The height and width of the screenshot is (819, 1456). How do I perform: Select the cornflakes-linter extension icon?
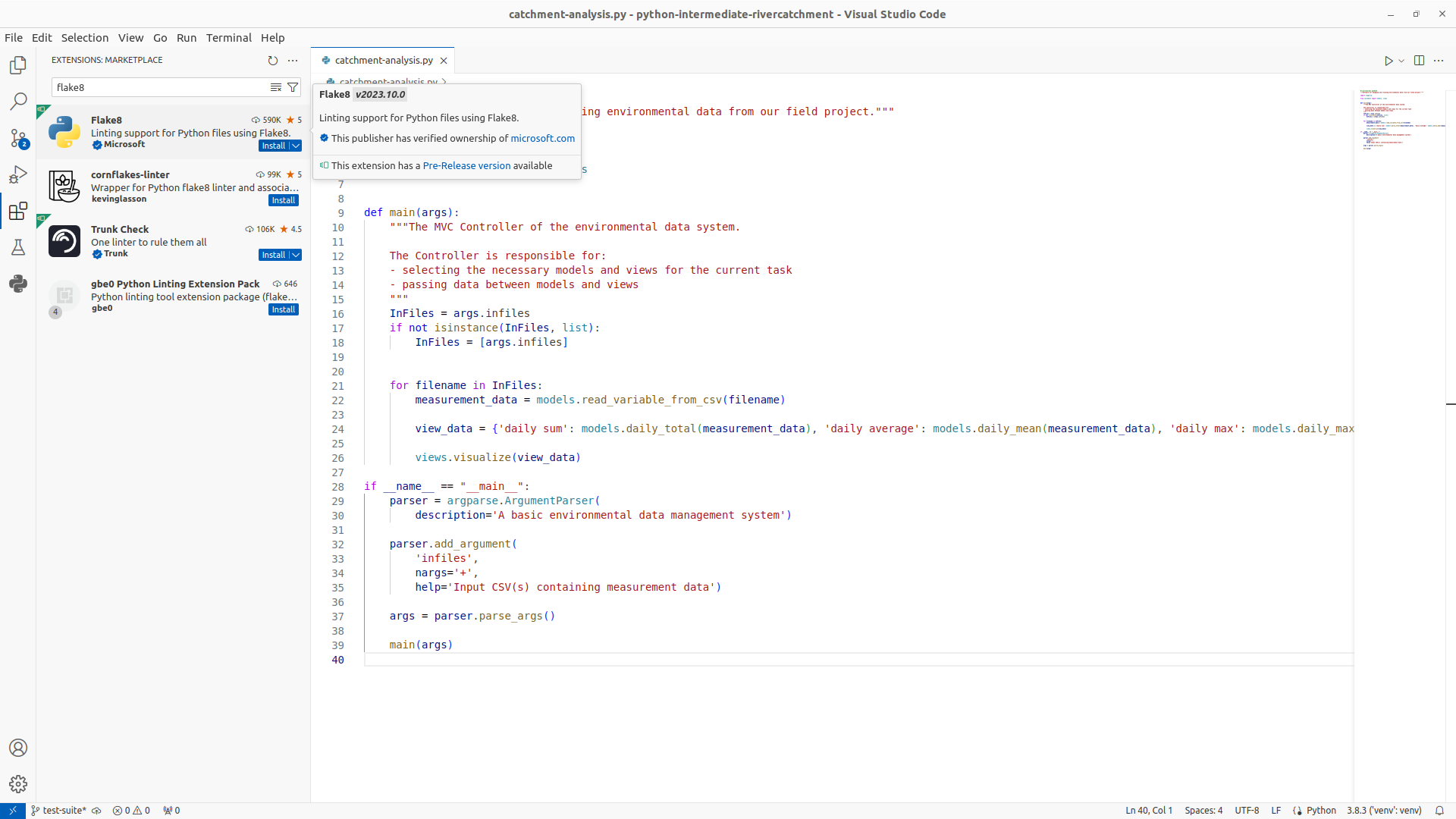tap(64, 187)
